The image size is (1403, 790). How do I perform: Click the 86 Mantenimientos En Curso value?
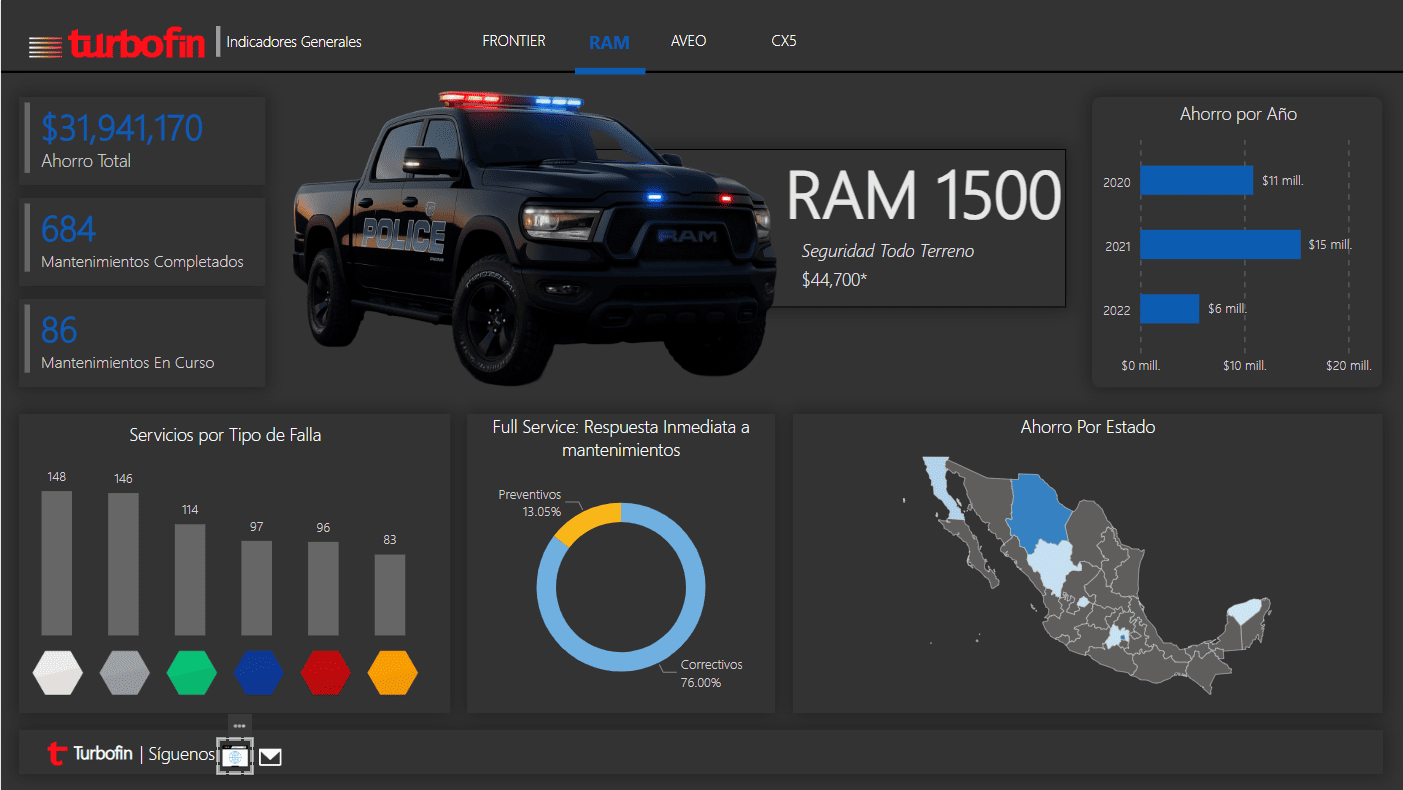coord(59,330)
